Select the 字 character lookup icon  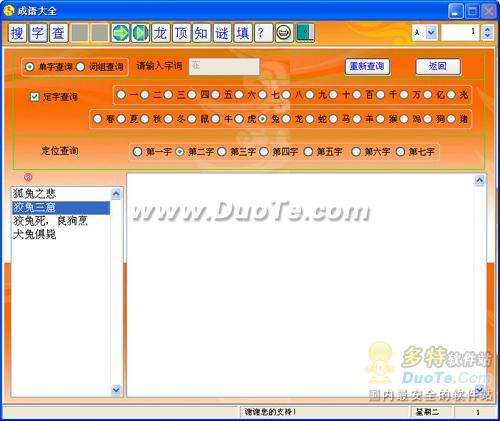(38, 33)
